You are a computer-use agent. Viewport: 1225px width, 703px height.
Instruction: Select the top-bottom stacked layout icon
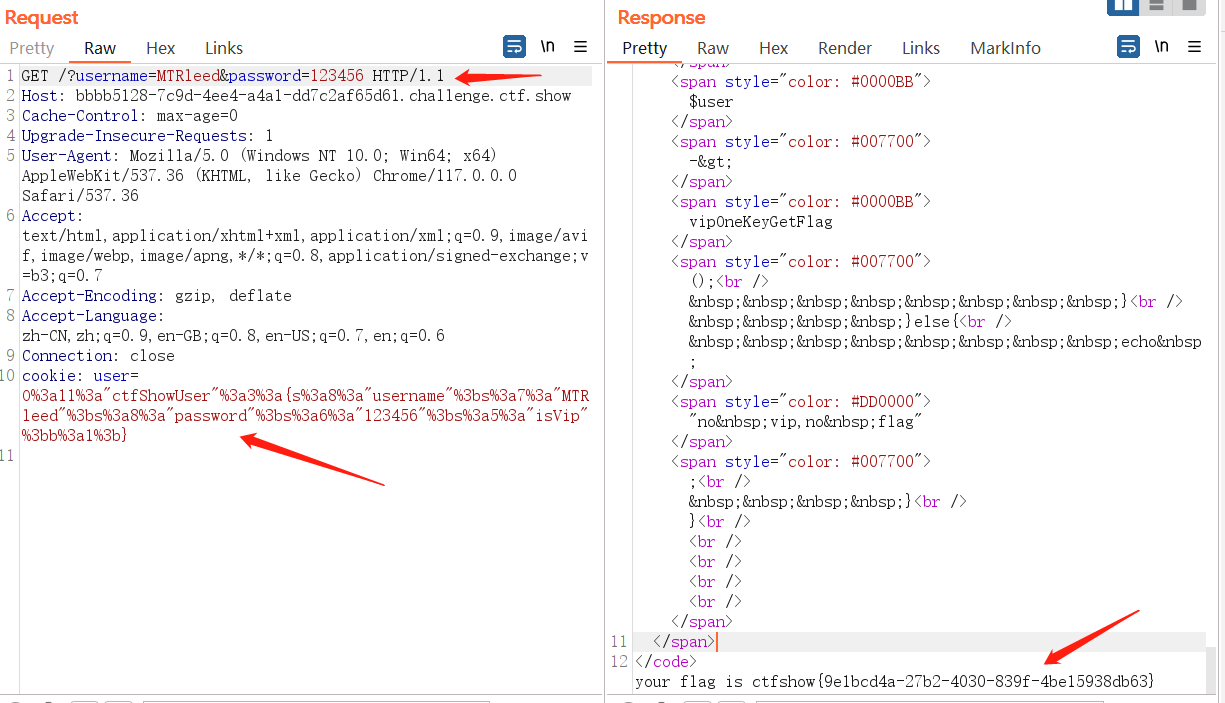coord(1156,6)
